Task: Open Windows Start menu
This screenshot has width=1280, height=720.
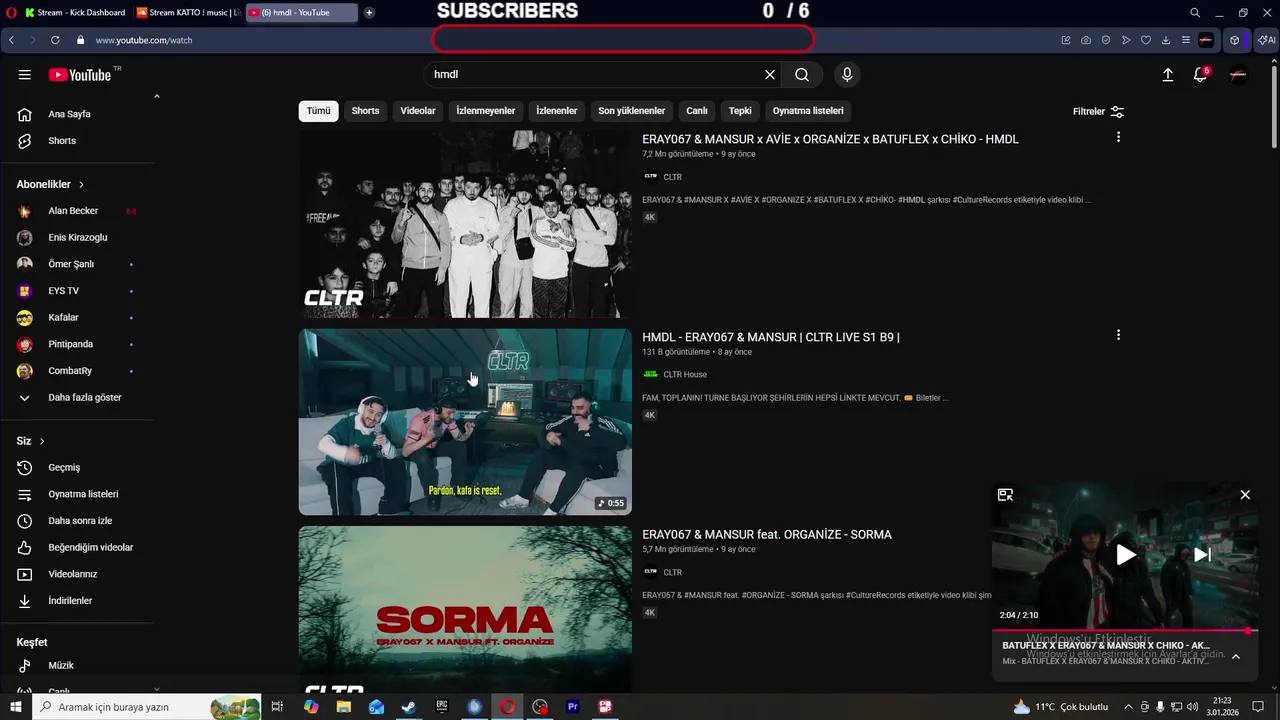Action: click(x=15, y=707)
